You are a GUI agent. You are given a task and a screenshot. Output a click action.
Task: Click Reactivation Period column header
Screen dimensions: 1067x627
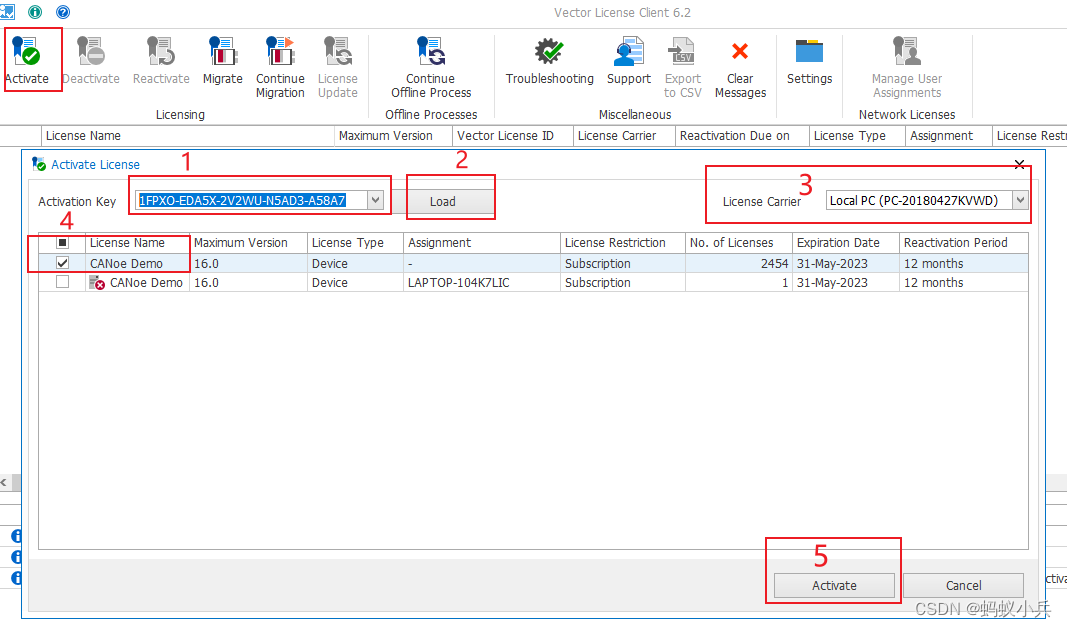coord(964,242)
